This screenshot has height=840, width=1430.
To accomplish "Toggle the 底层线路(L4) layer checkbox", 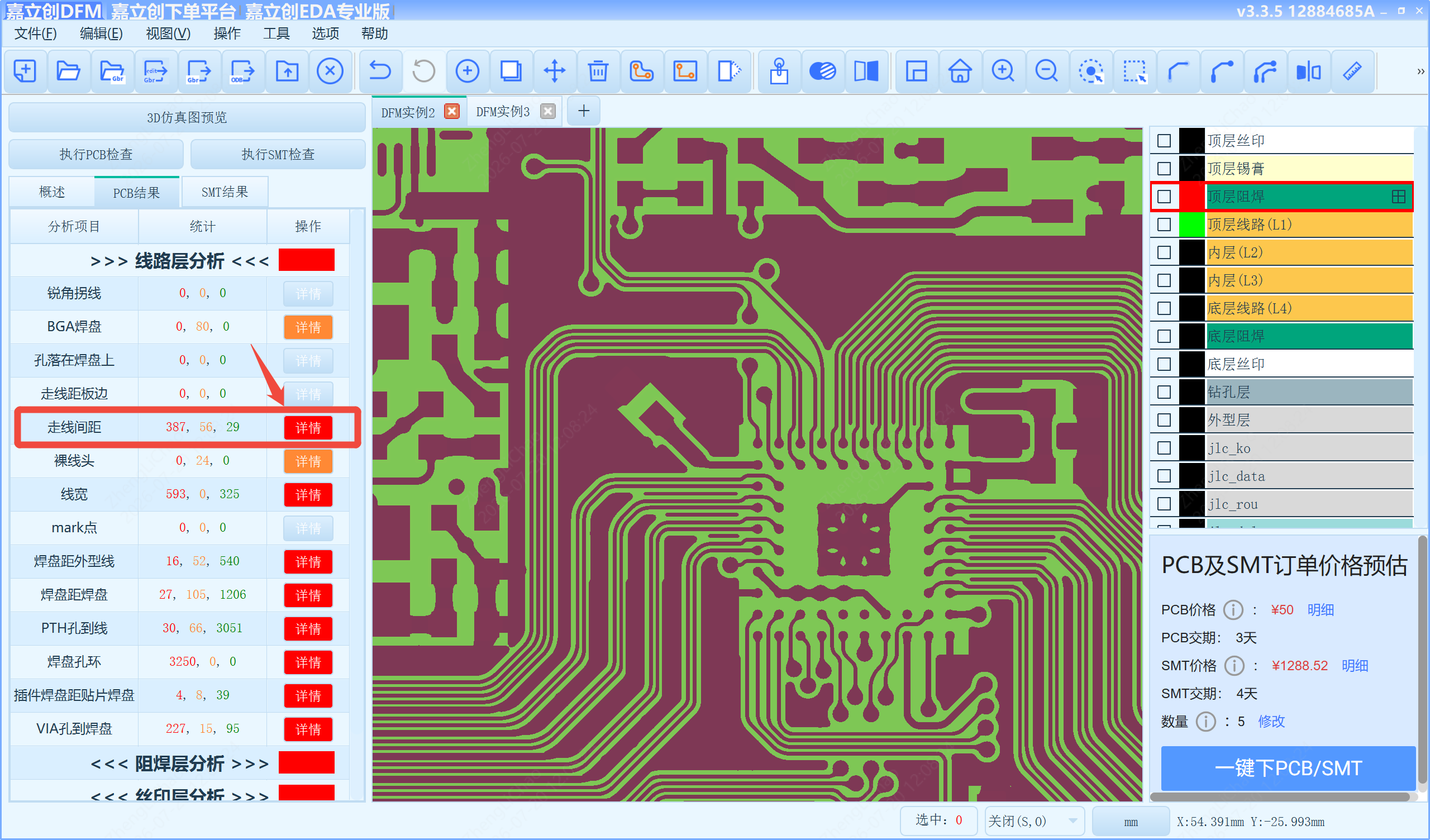I will pos(1164,308).
